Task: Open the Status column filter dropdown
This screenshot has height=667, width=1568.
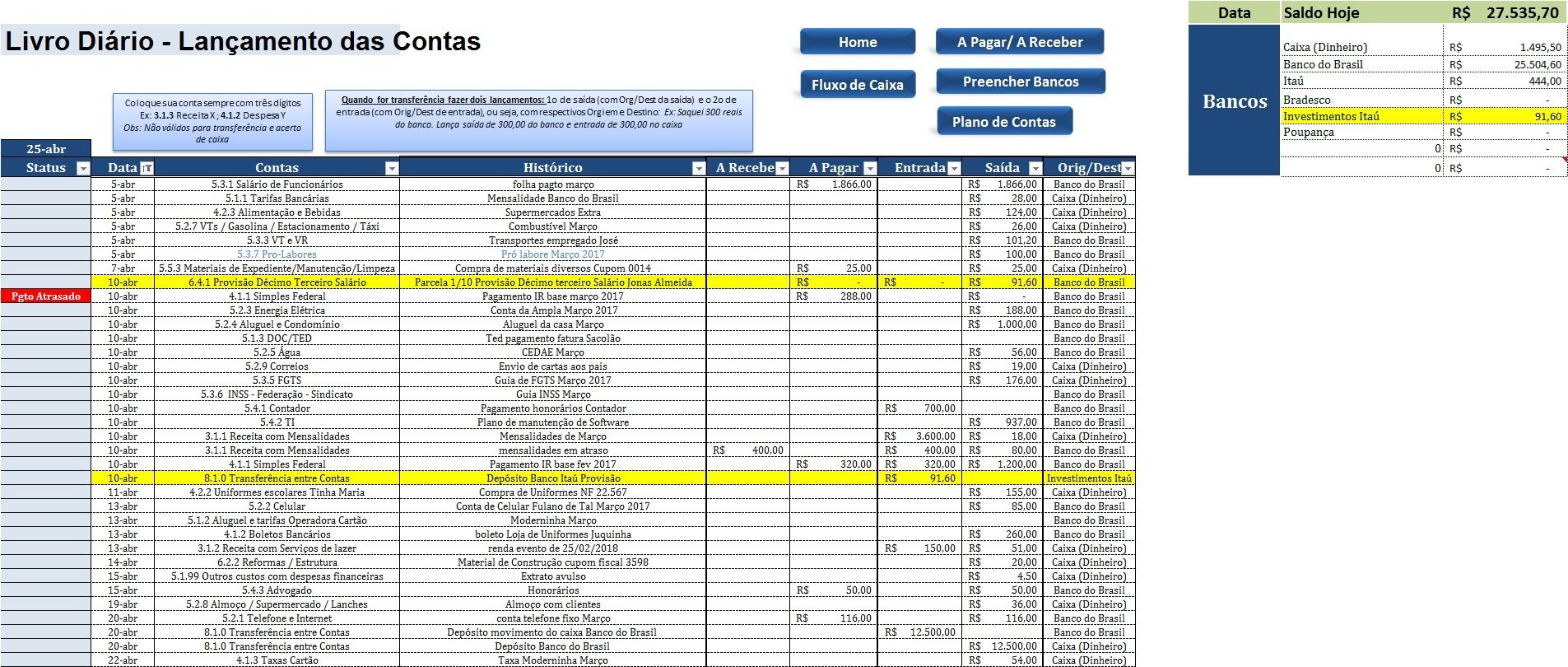Action: click(x=82, y=168)
